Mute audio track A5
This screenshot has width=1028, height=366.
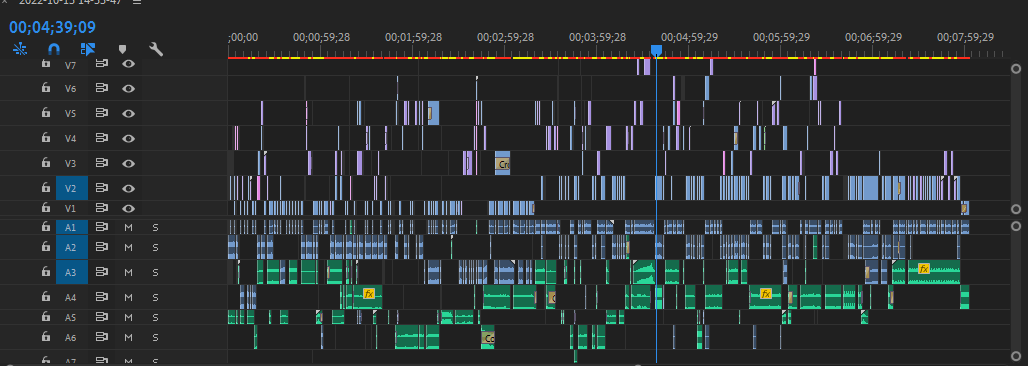128,317
